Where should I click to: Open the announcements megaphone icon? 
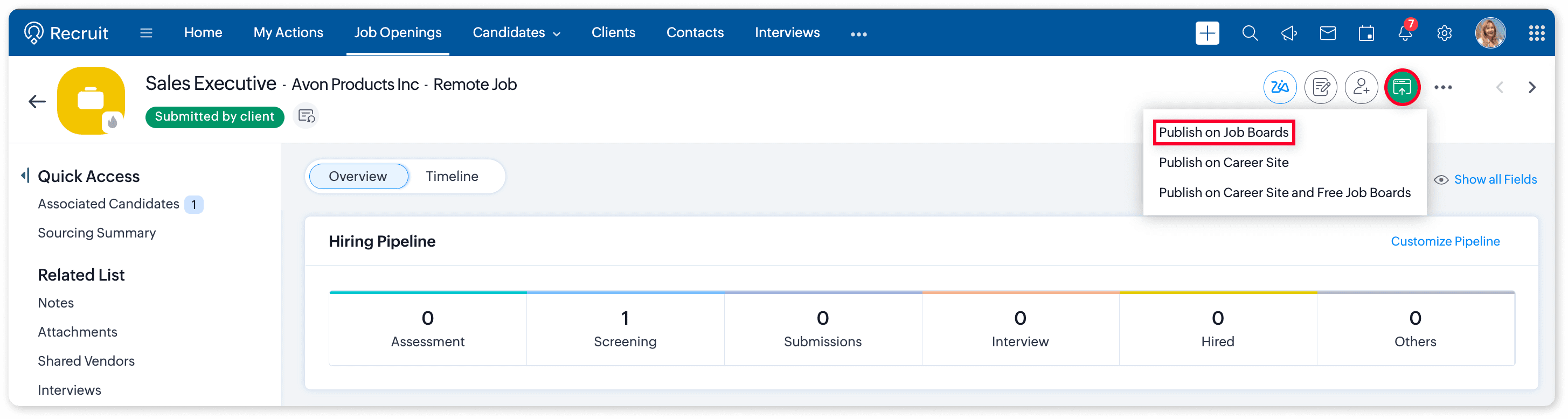click(1288, 33)
